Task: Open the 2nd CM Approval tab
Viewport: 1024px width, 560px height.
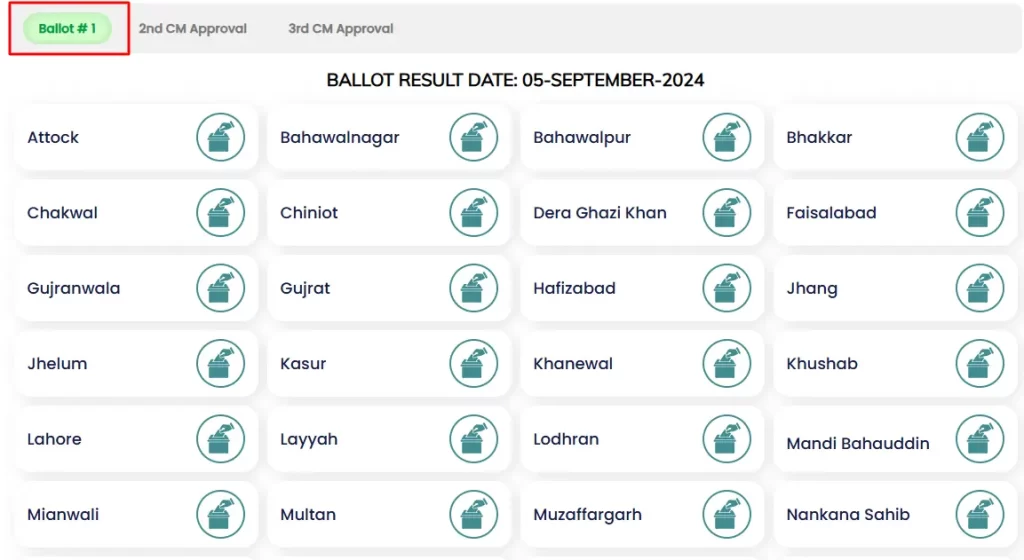Action: [193, 29]
